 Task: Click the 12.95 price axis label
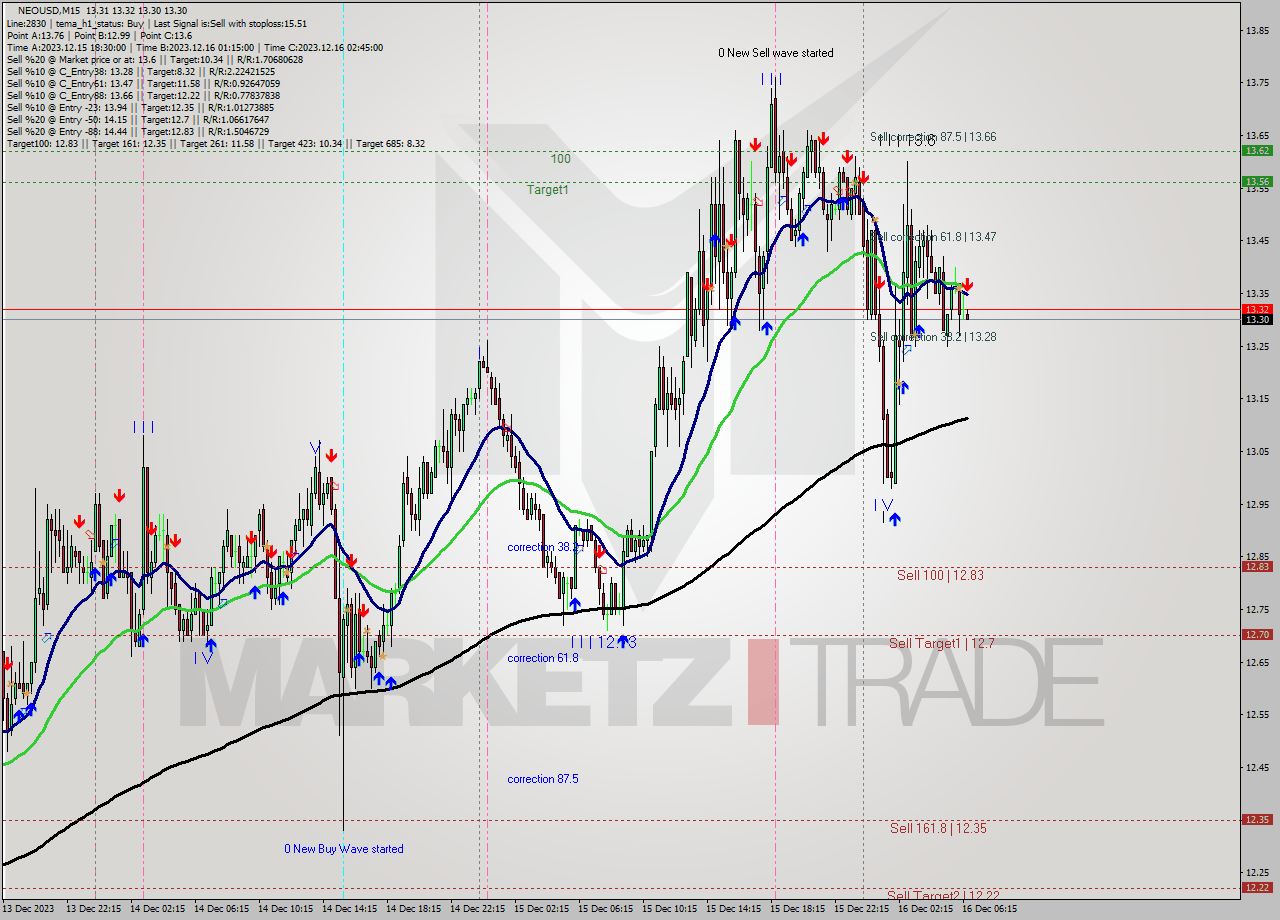click(x=1257, y=504)
